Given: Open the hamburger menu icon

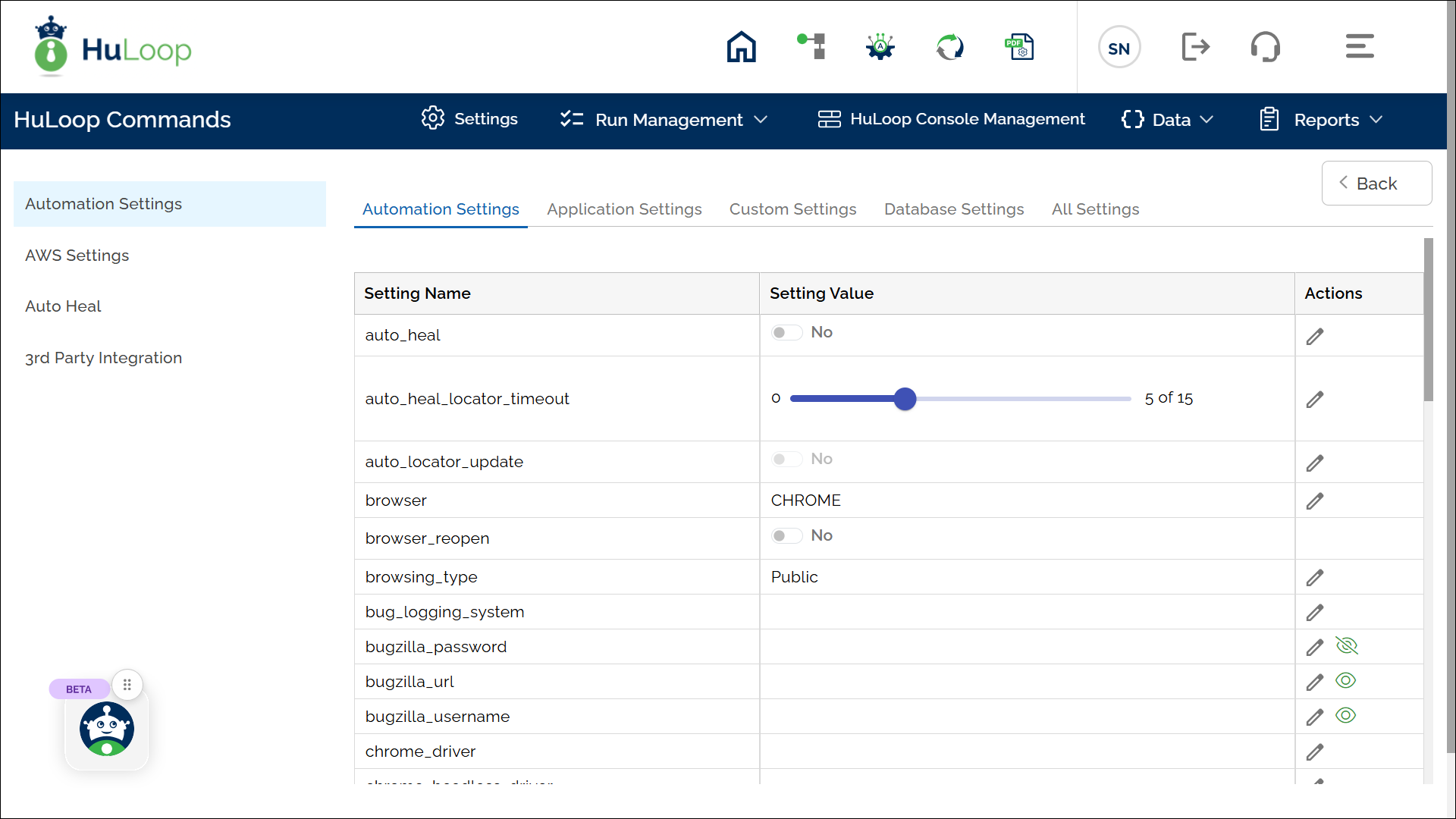Looking at the screenshot, I should click(1359, 47).
